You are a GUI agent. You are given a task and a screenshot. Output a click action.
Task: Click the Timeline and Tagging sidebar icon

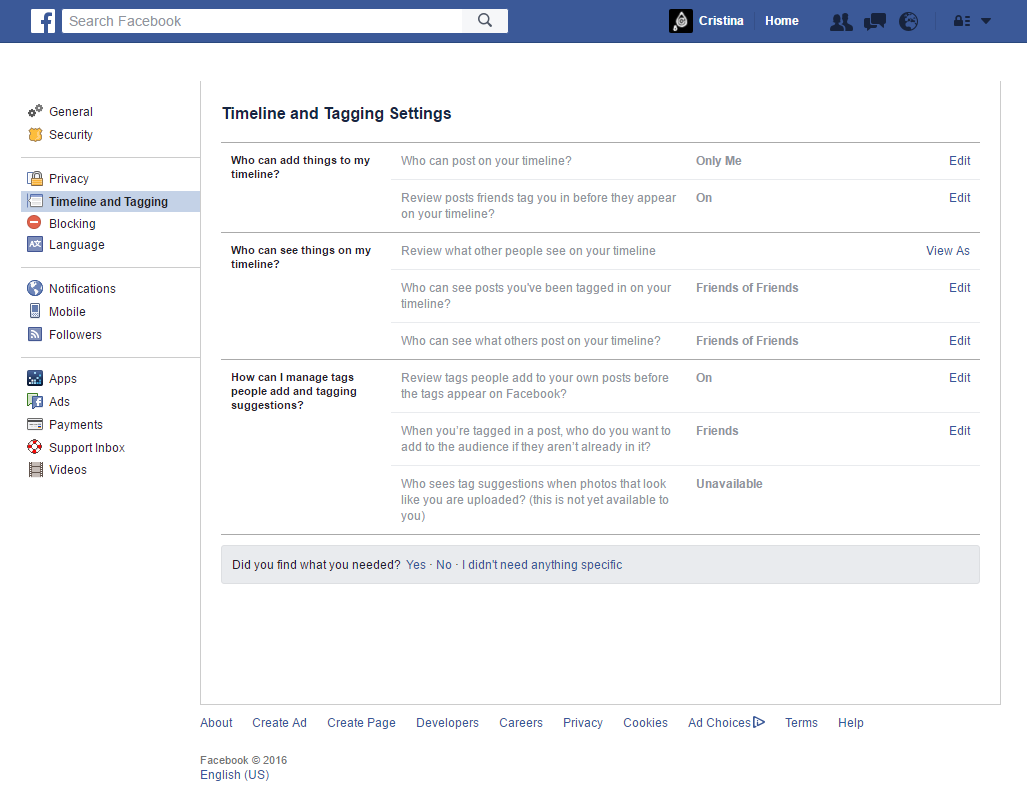tap(35, 201)
